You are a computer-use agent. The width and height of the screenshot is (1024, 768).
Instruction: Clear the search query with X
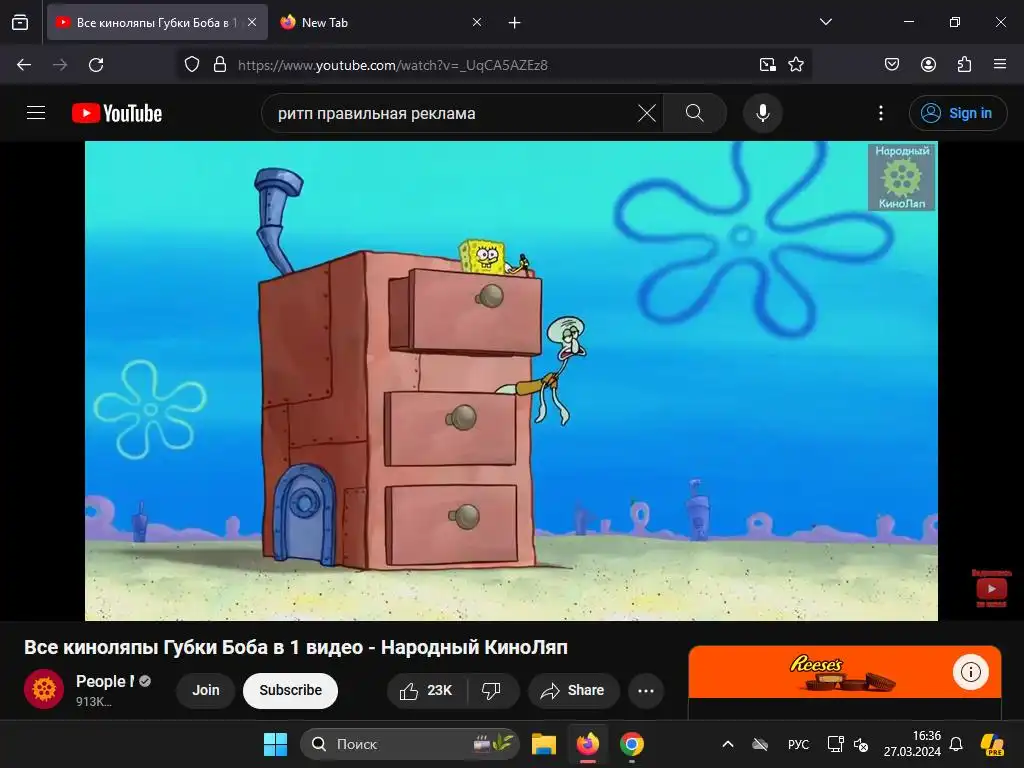pos(647,114)
